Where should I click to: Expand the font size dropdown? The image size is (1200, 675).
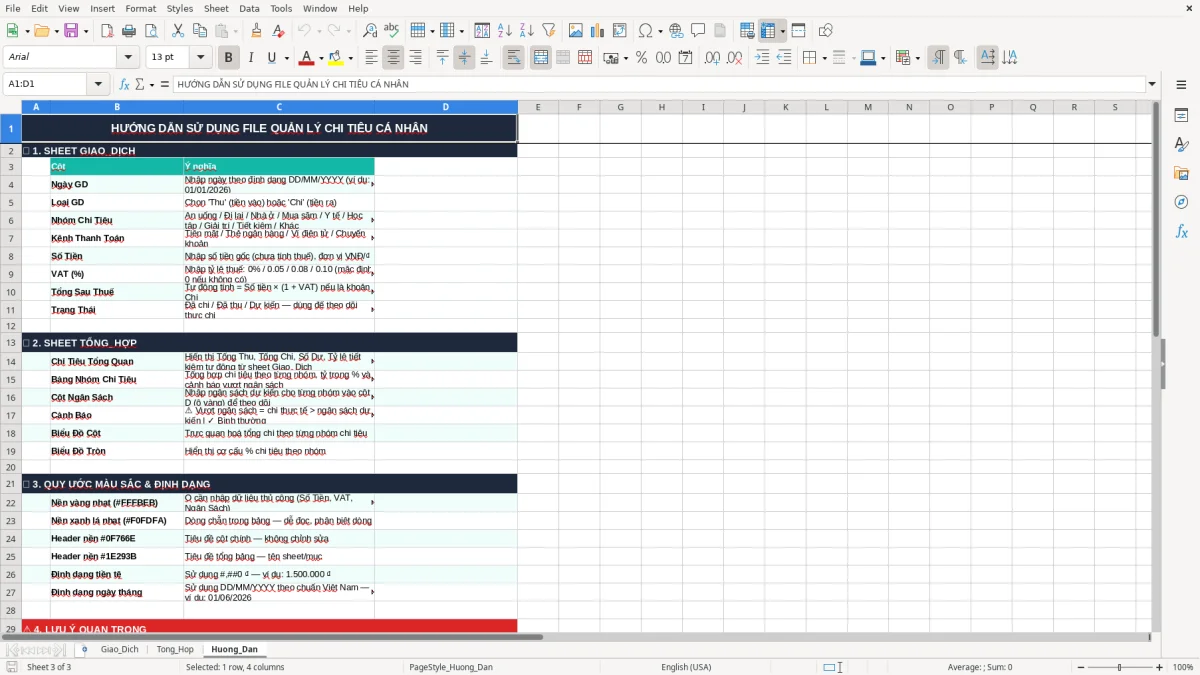coord(201,58)
